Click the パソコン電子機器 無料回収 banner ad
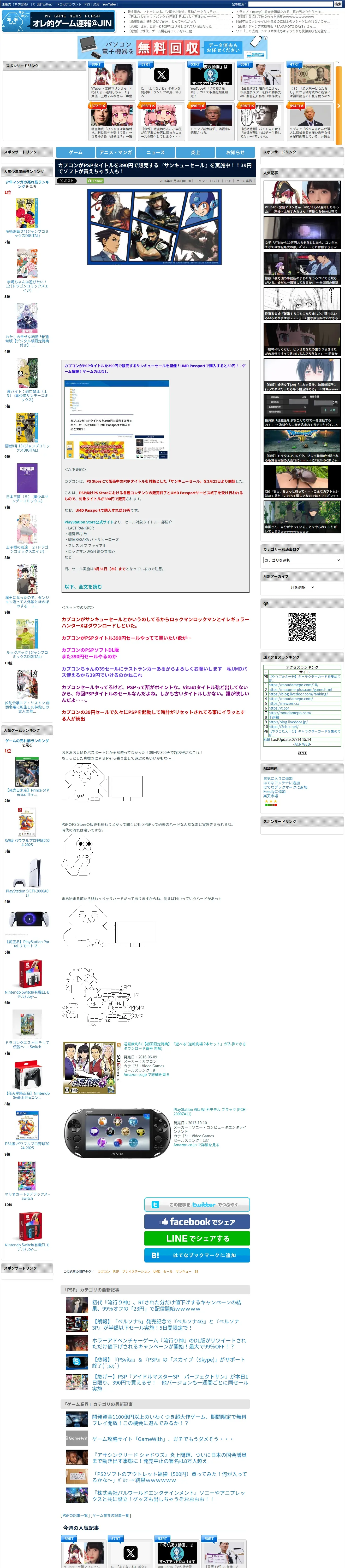 (172, 48)
